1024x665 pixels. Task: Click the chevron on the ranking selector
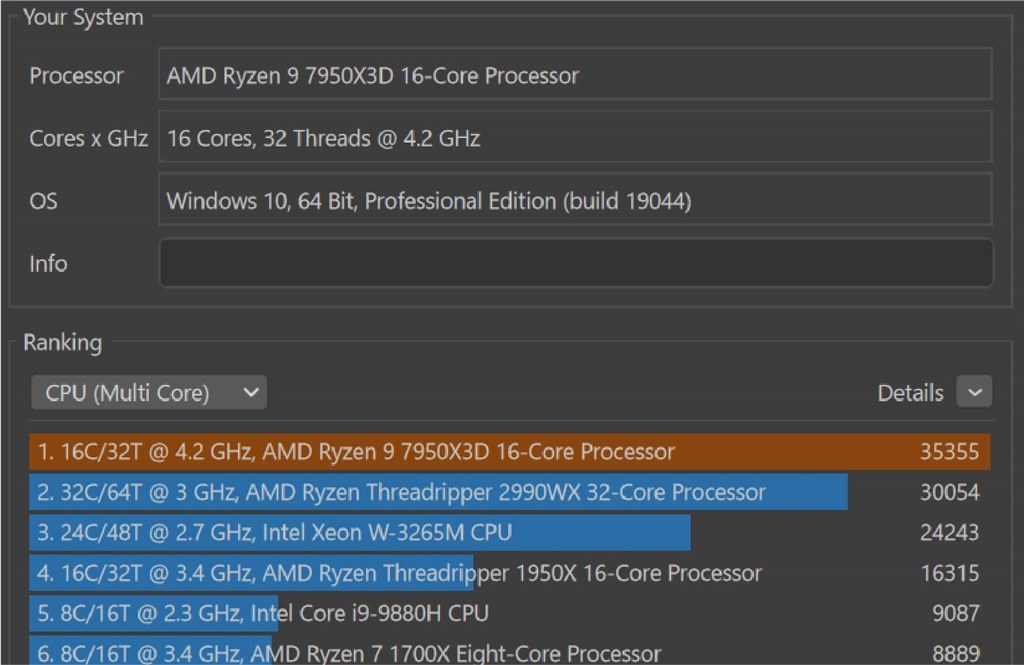pyautogui.click(x=252, y=392)
